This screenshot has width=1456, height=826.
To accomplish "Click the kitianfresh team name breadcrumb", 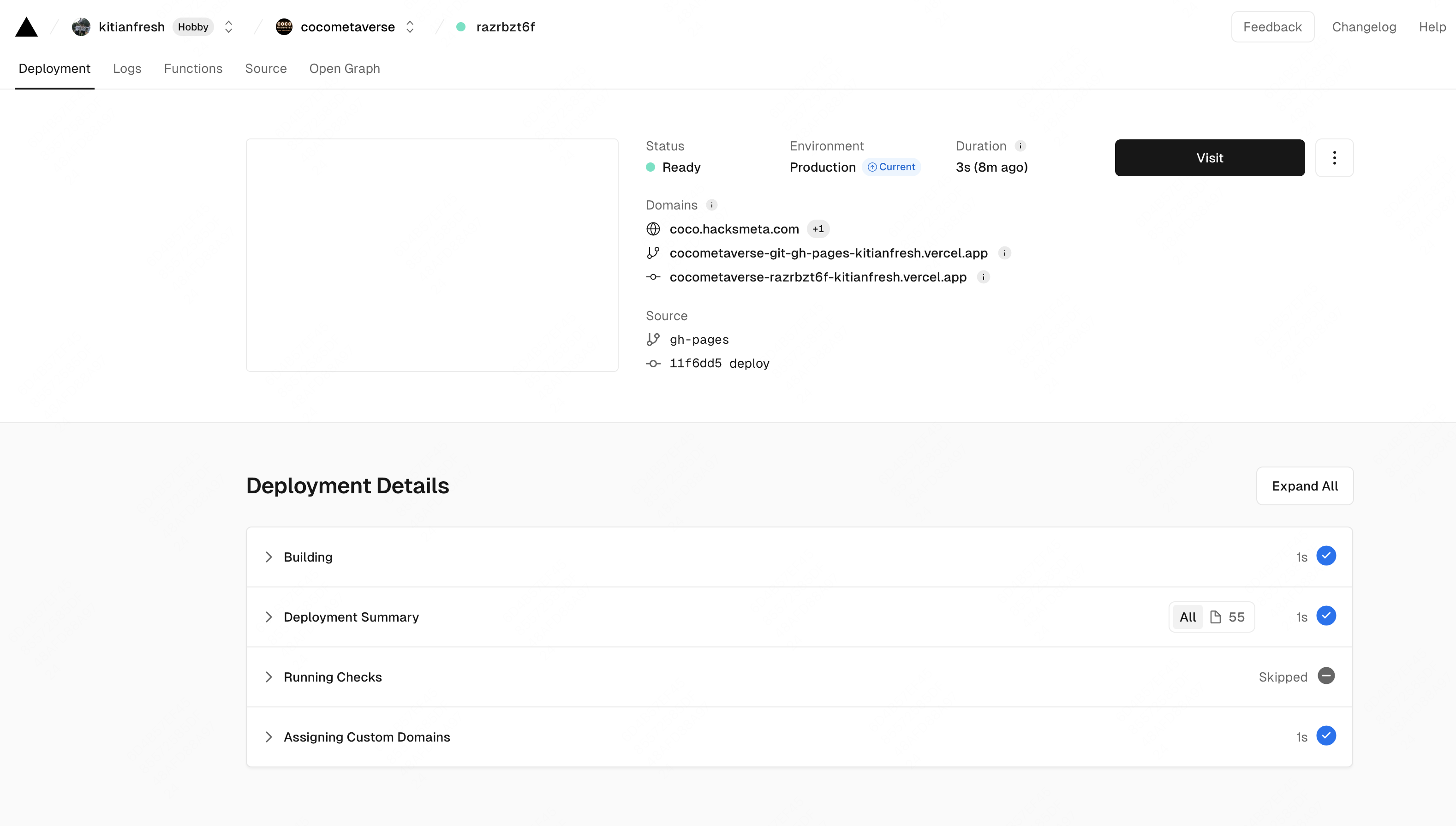I will pyautogui.click(x=131, y=27).
